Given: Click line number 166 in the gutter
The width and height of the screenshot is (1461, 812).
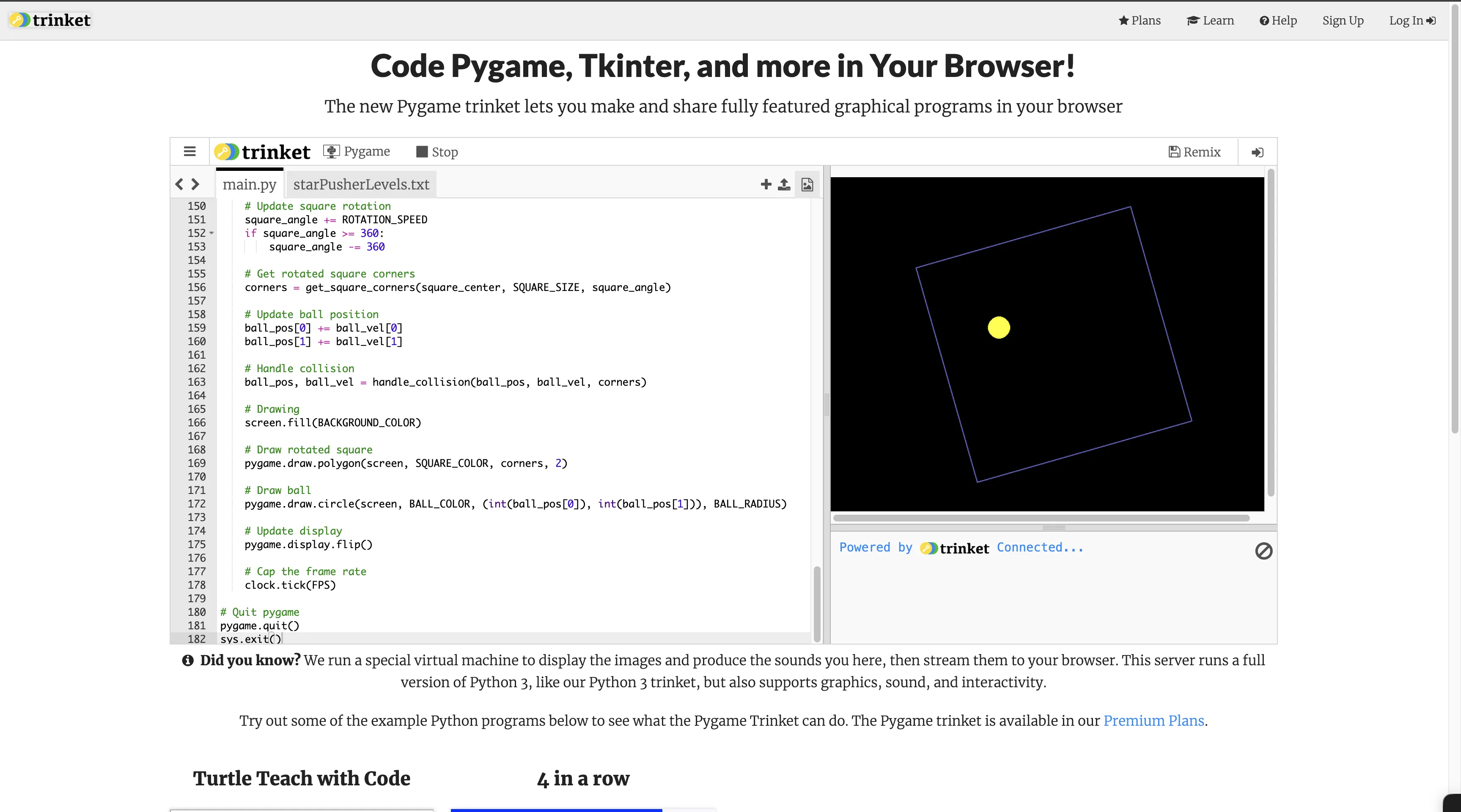Looking at the screenshot, I should pos(196,422).
